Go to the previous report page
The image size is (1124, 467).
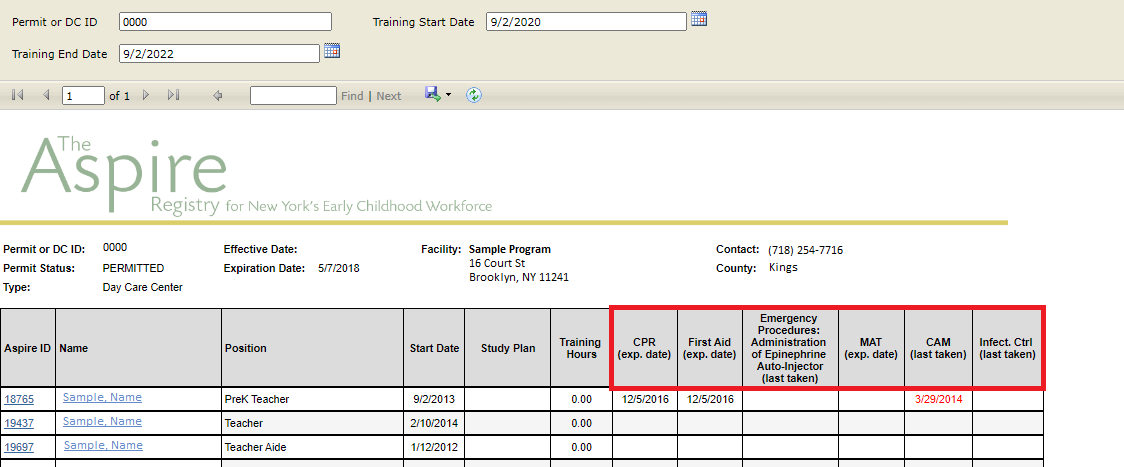[x=46, y=96]
